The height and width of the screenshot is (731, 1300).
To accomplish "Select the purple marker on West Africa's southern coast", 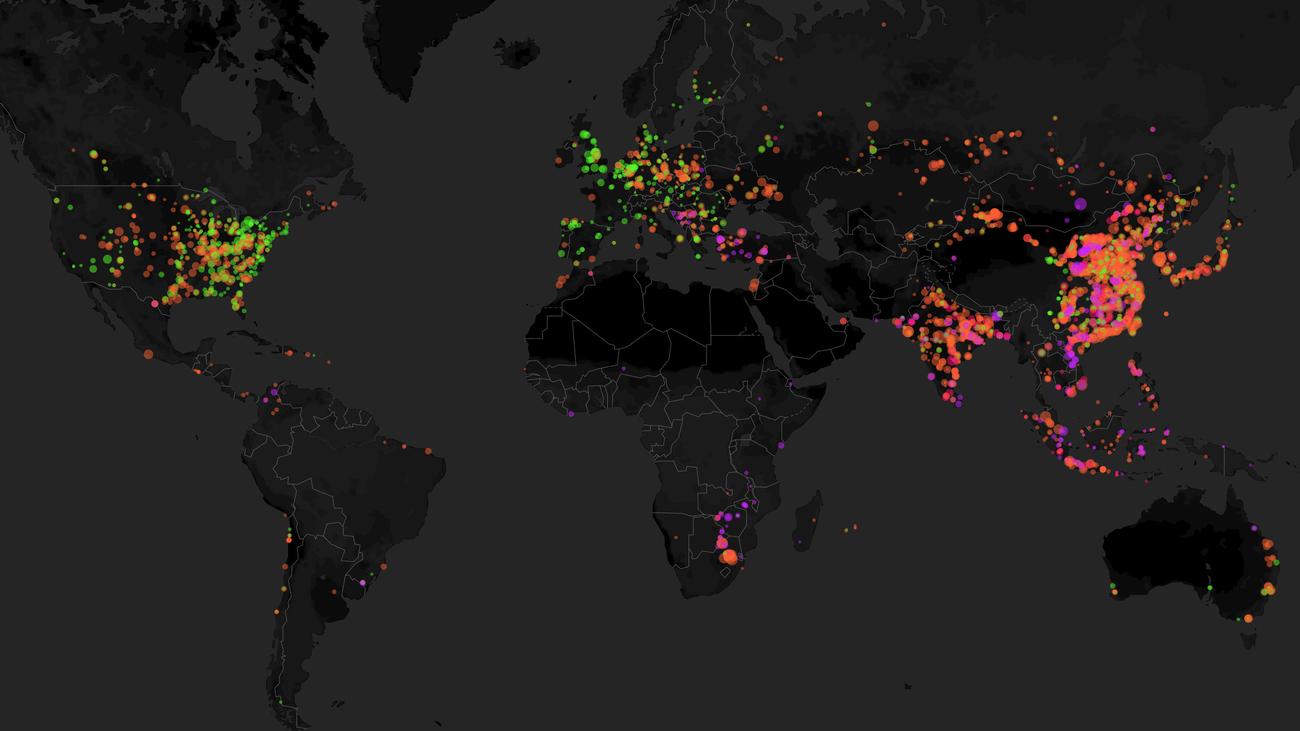I will tap(571, 413).
